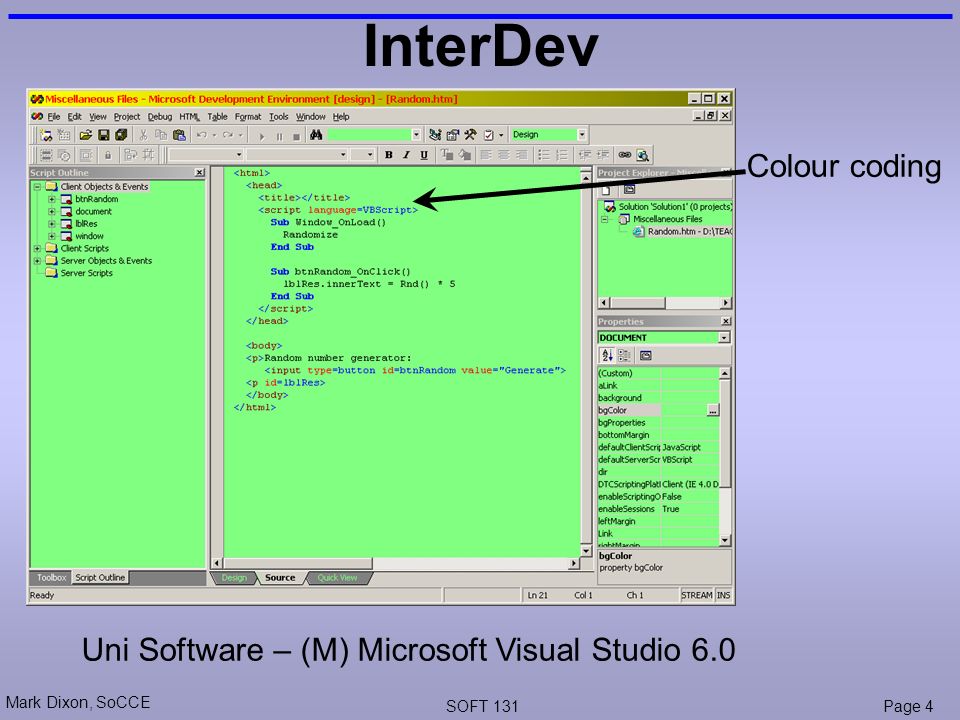Click the Find binoculars icon
Viewport: 960px width, 720px height.
(x=316, y=135)
